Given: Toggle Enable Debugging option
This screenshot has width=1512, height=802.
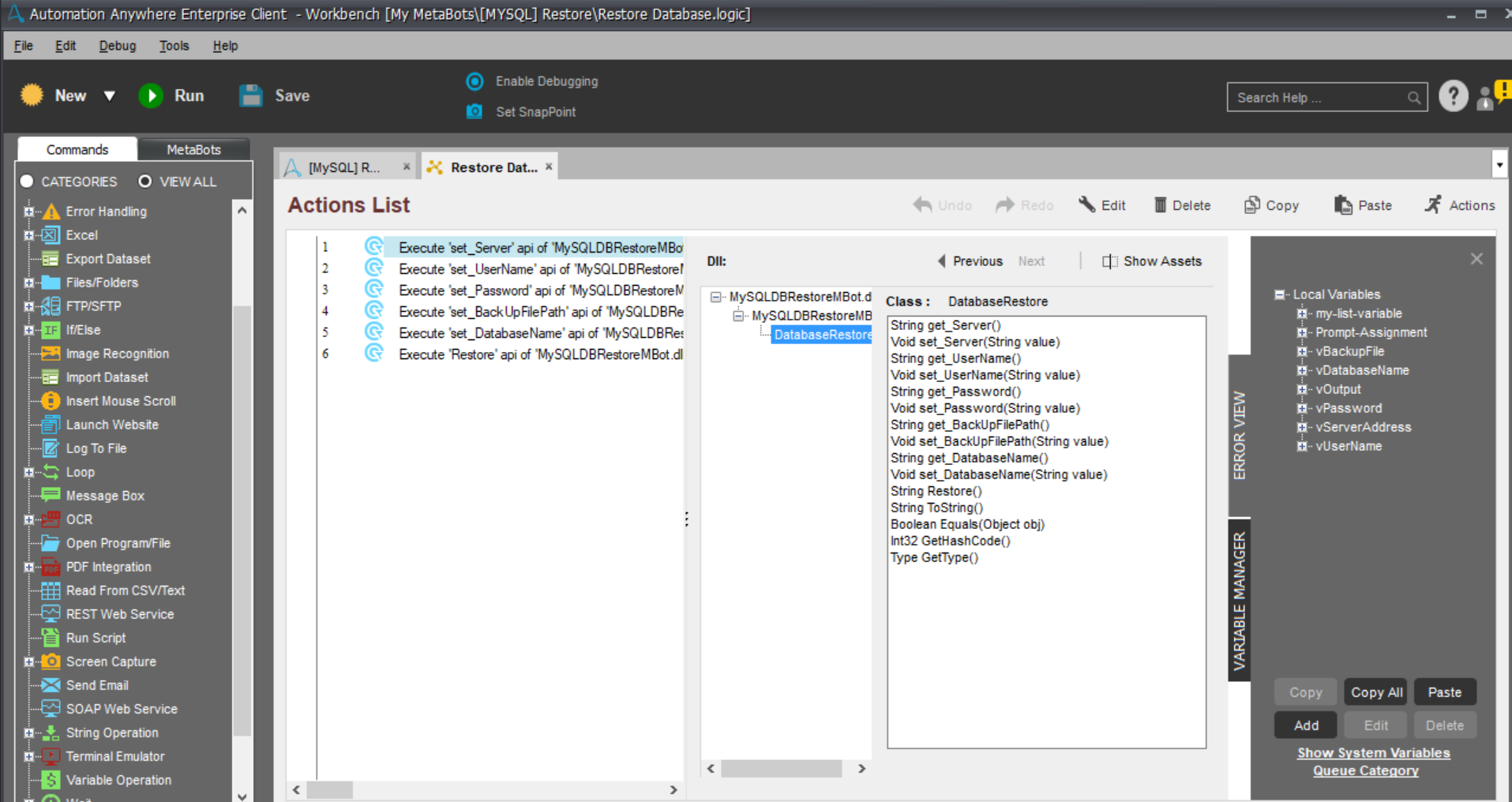Looking at the screenshot, I should (475, 81).
